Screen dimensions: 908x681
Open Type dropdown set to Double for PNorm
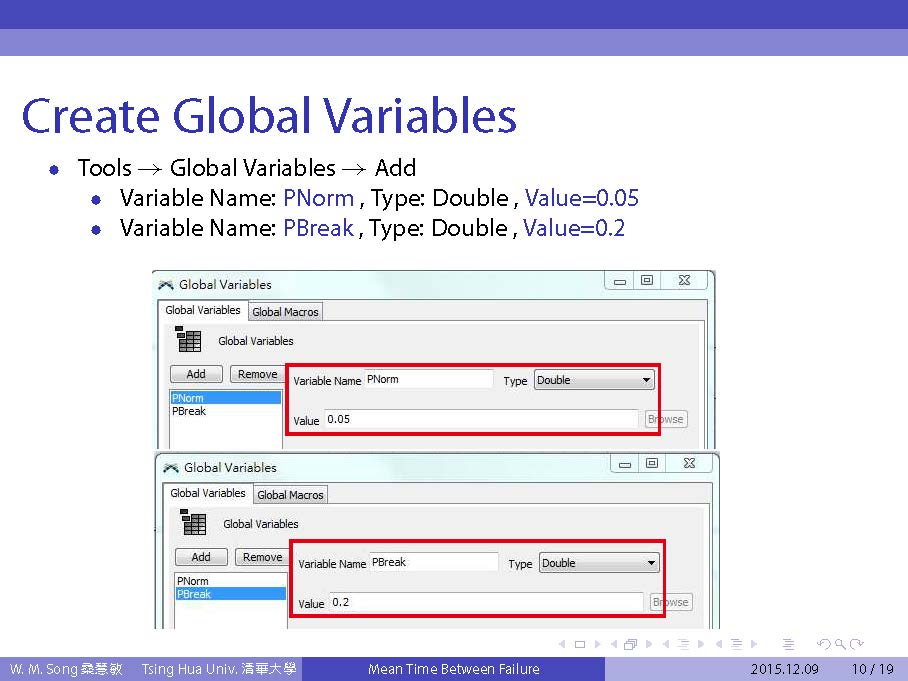(594, 380)
